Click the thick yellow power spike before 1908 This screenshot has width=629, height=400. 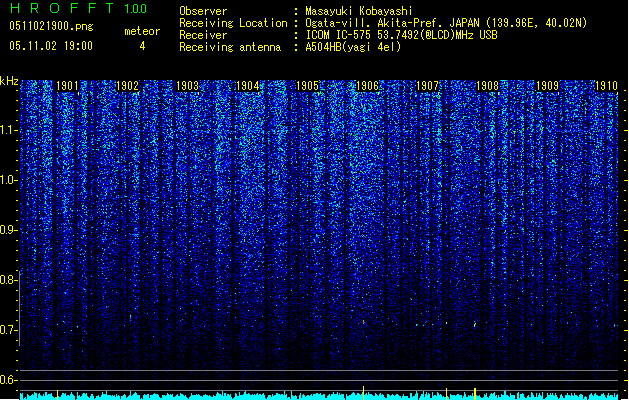(x=475, y=393)
